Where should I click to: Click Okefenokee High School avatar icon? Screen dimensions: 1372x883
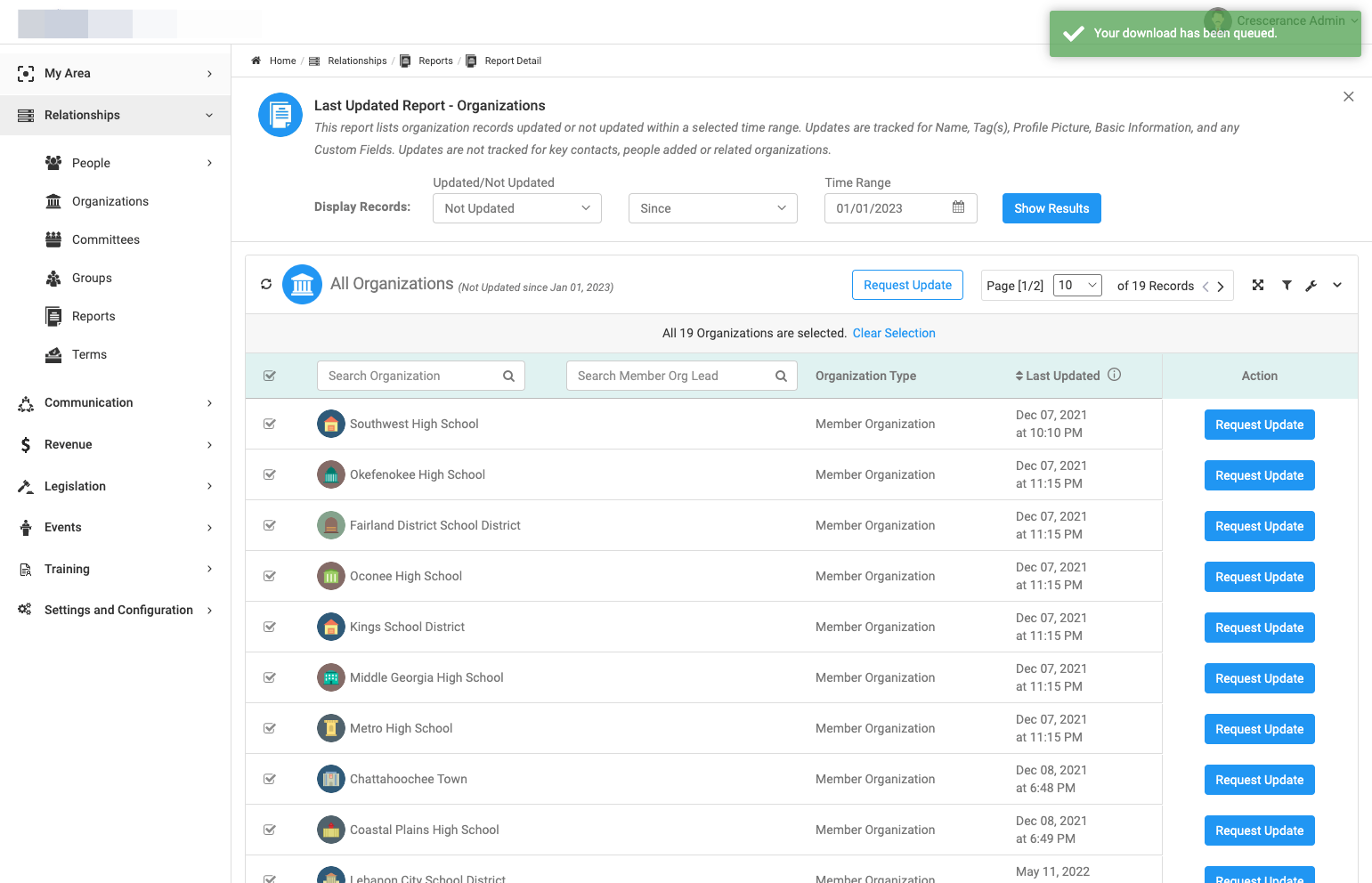331,474
